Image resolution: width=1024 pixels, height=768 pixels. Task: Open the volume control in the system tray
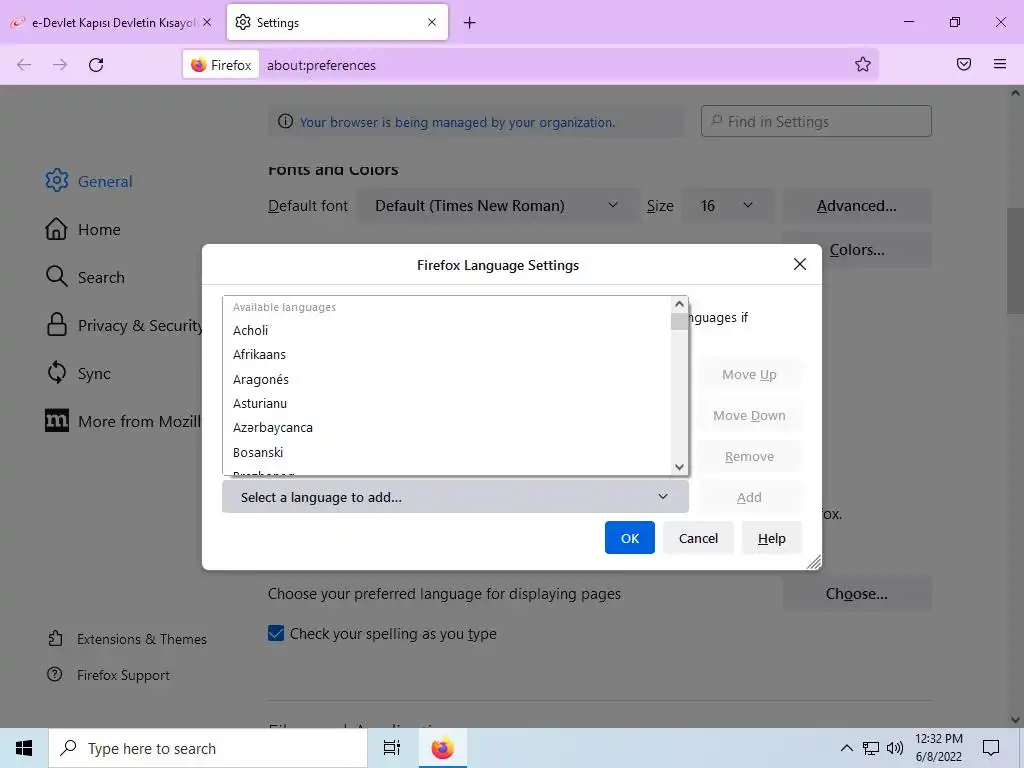[x=895, y=748]
